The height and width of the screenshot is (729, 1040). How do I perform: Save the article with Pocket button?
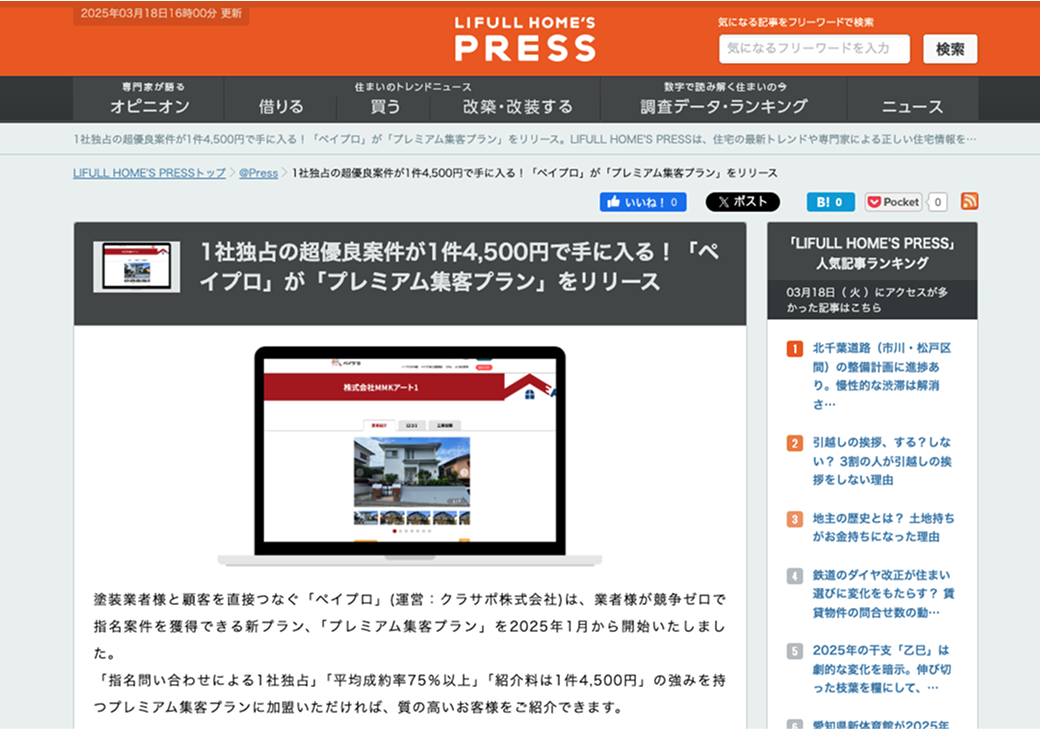pyautogui.click(x=893, y=202)
